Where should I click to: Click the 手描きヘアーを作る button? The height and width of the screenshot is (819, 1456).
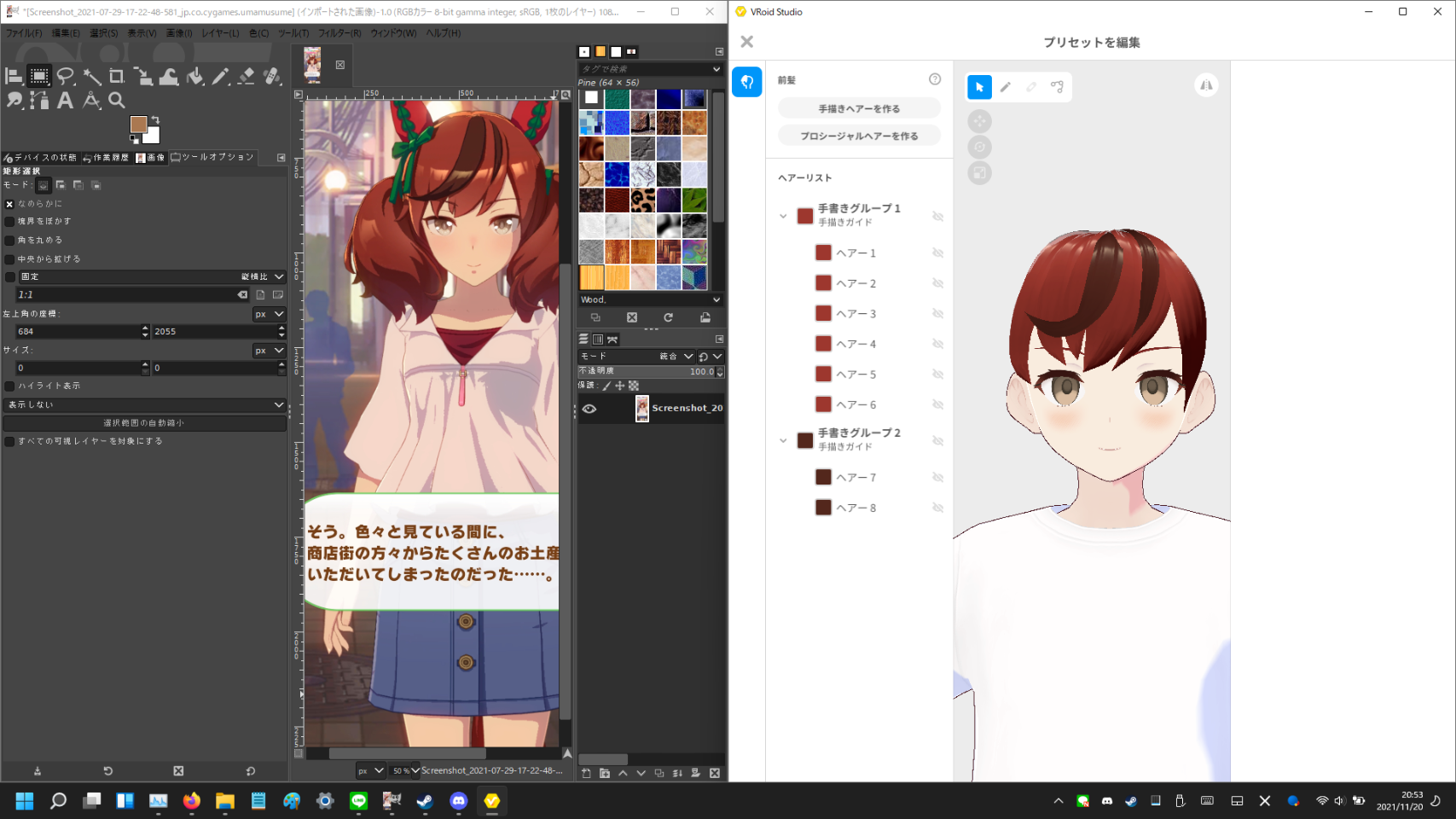pos(859,109)
